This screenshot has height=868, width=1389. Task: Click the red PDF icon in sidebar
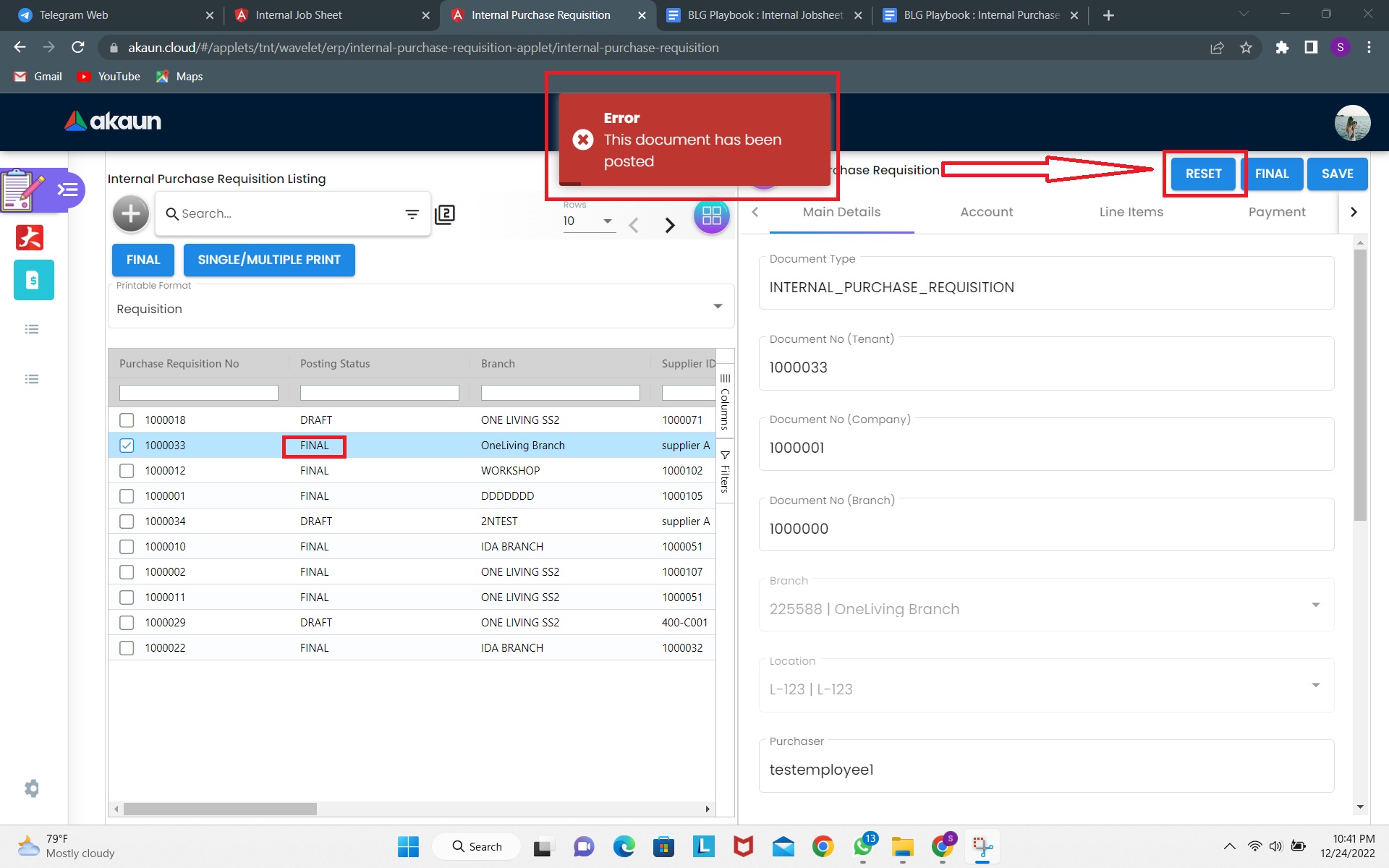(x=30, y=237)
